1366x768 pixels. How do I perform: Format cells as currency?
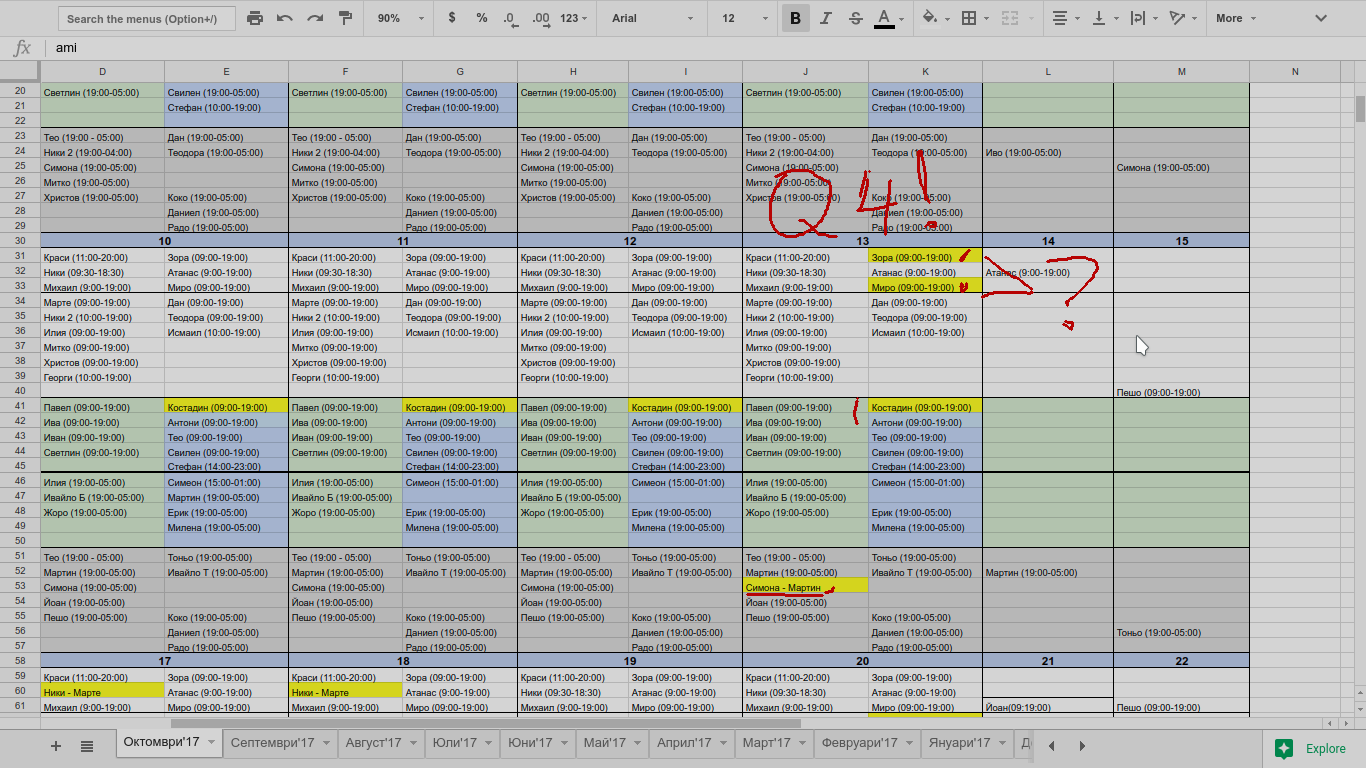click(x=452, y=18)
